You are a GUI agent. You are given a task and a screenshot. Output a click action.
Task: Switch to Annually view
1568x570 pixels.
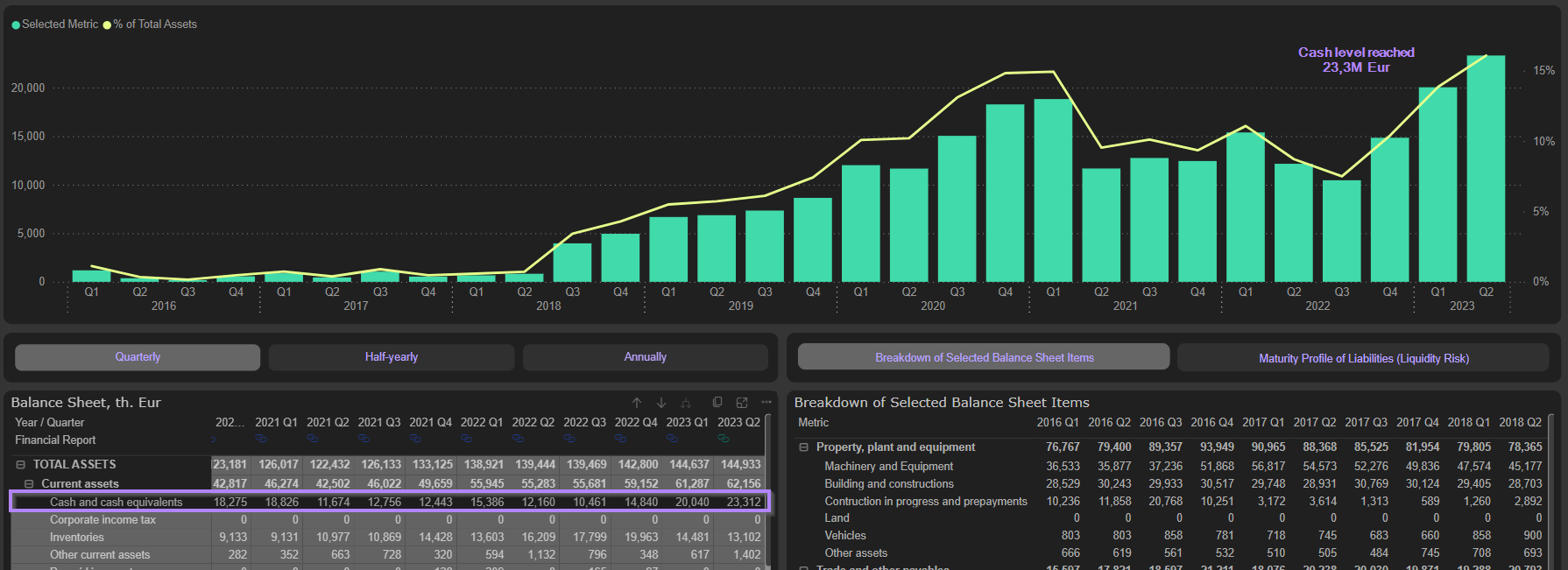(646, 357)
